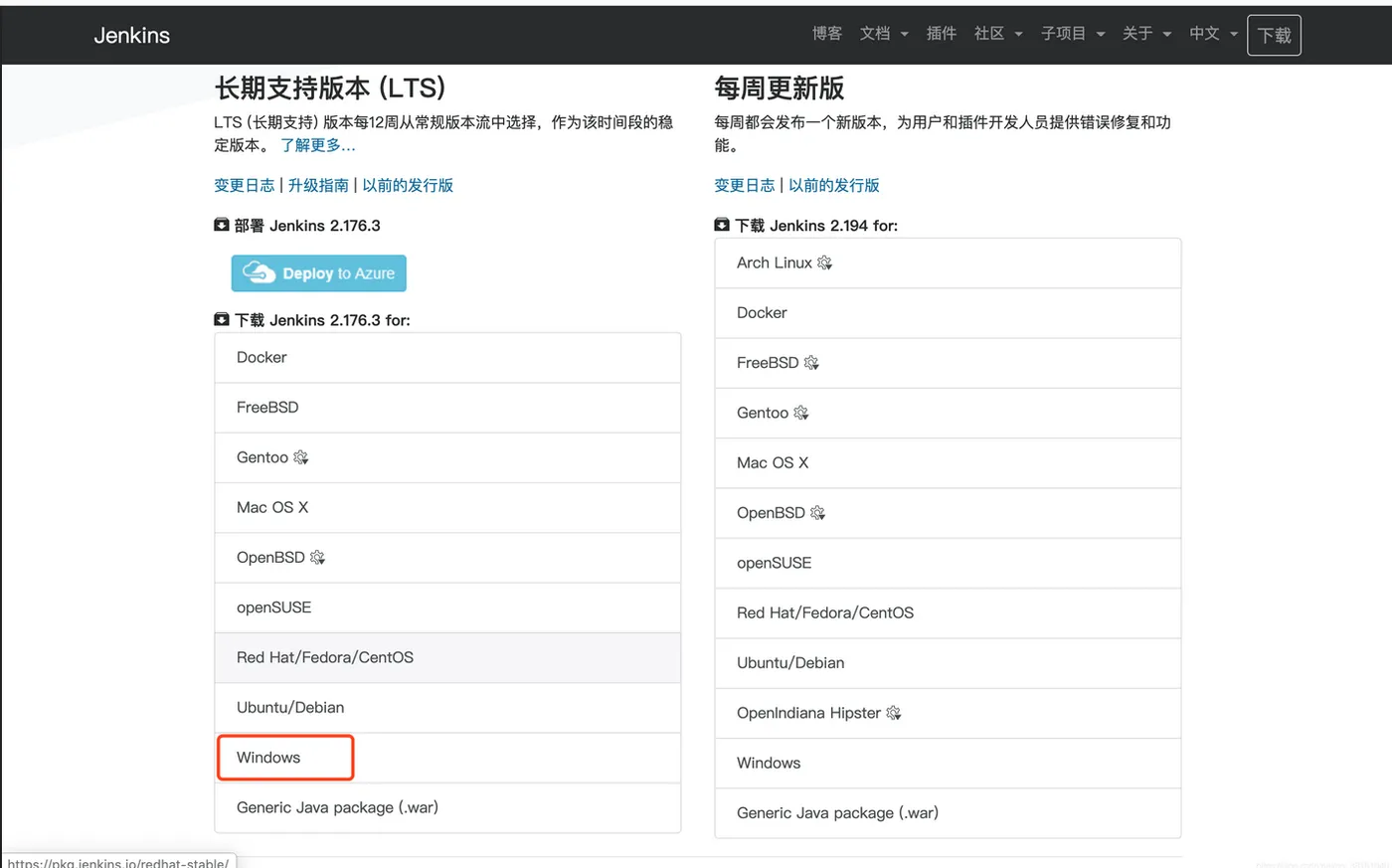Click the 下载 button in the header
Image resolution: width=1392 pixels, height=868 pixels.
point(1274,36)
